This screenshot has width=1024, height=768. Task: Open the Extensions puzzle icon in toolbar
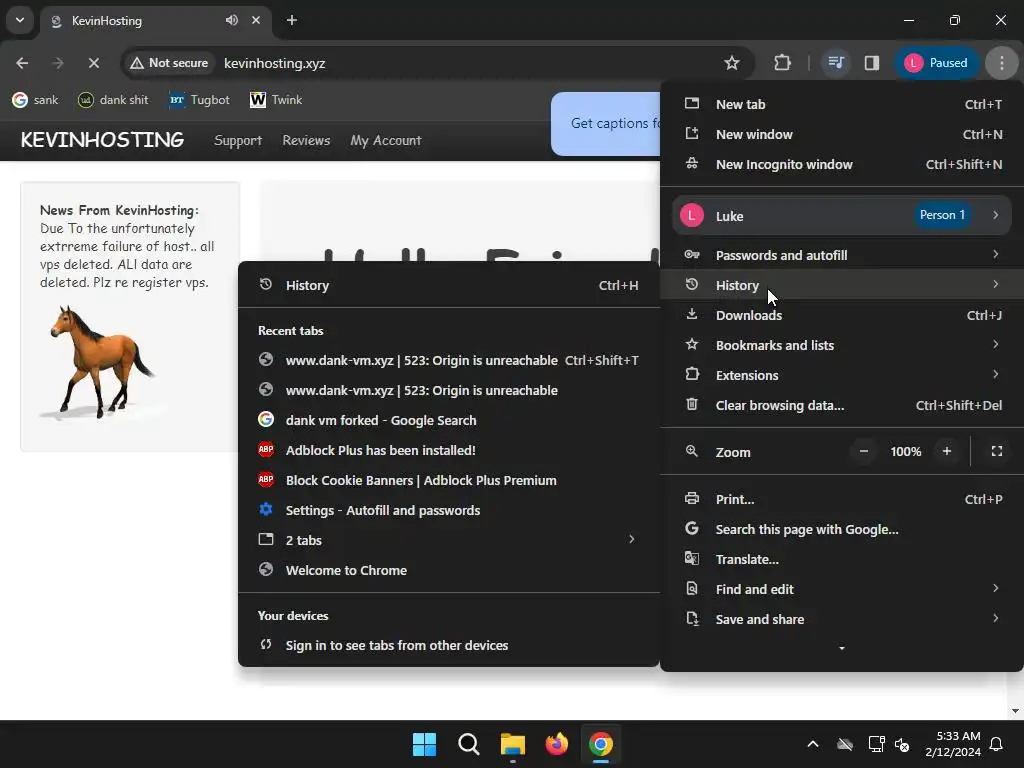(x=782, y=63)
